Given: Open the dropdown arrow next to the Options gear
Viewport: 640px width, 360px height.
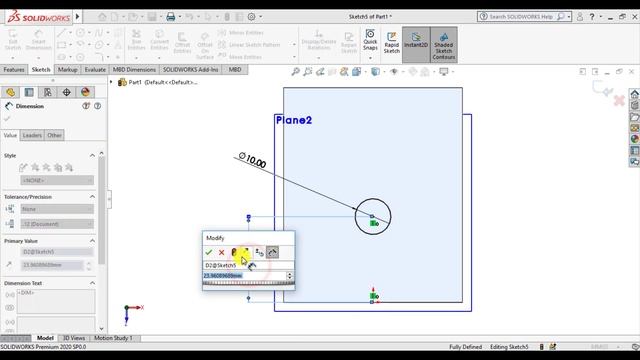Looking at the screenshot, I should [x=260, y=17].
